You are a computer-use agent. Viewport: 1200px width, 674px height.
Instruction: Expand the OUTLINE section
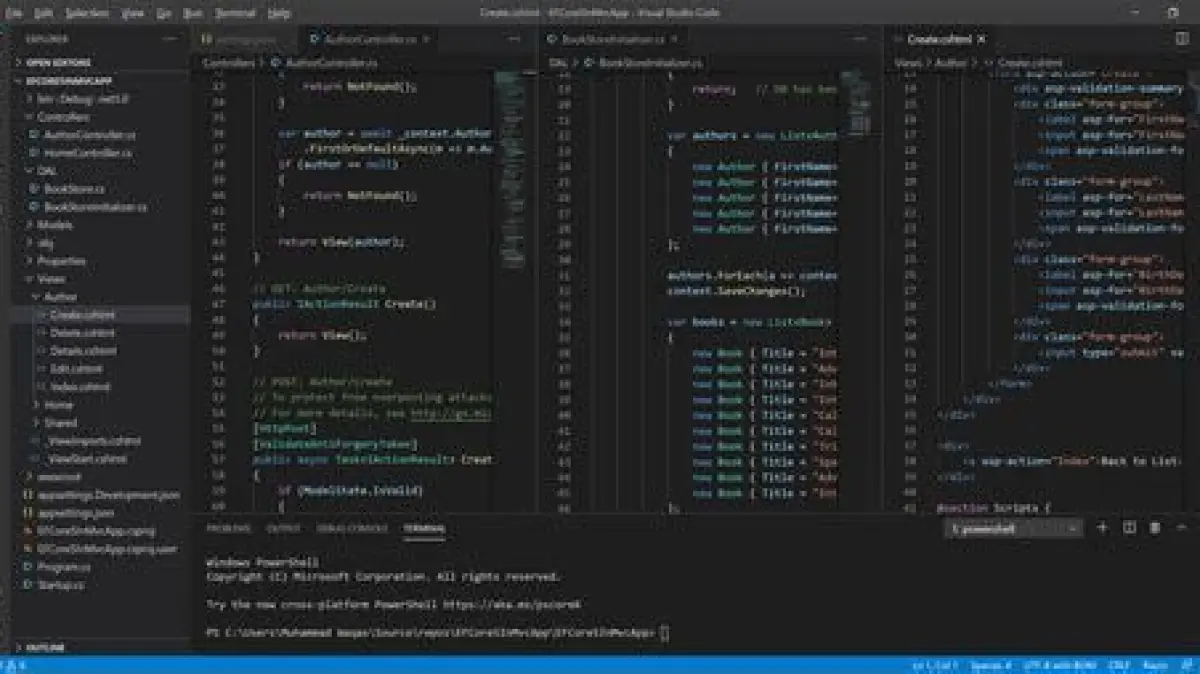pyautogui.click(x=45, y=648)
